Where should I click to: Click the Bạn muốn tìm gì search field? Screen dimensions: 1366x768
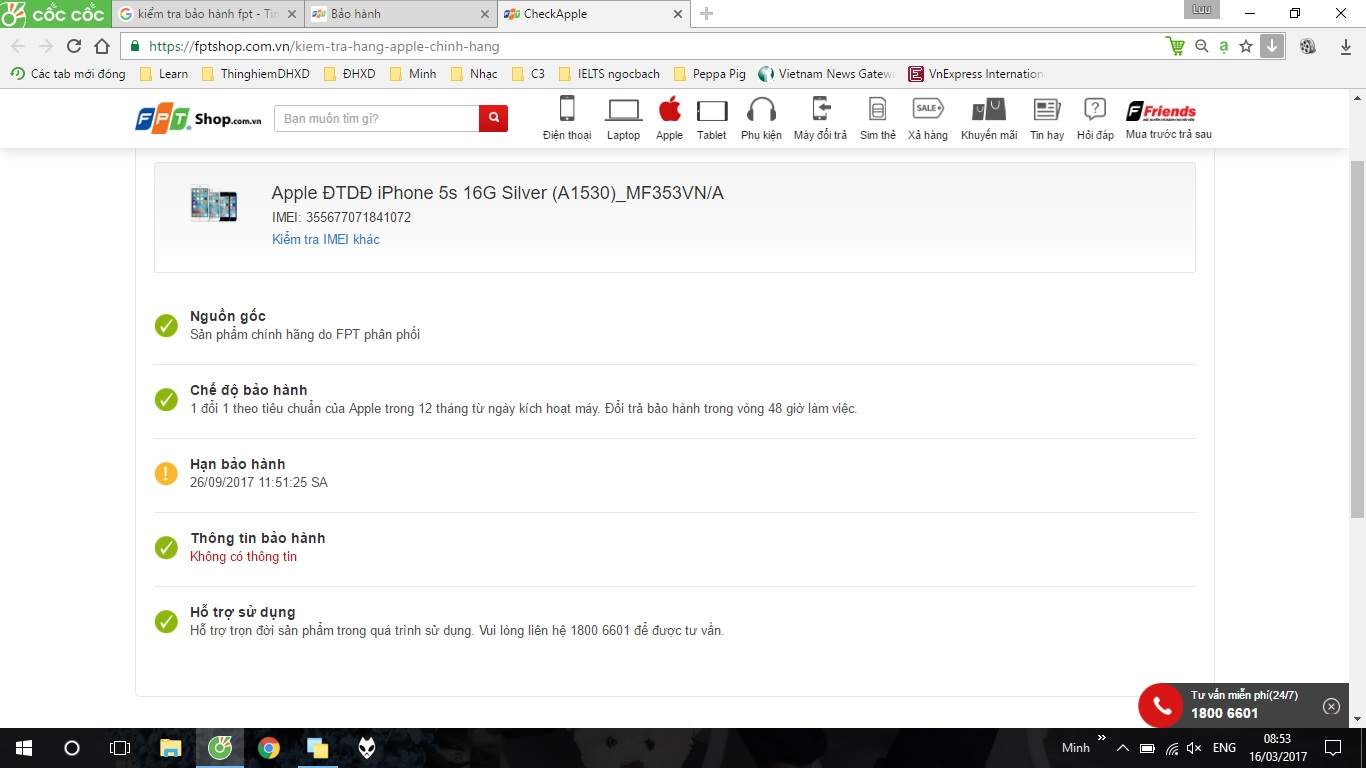(x=377, y=118)
